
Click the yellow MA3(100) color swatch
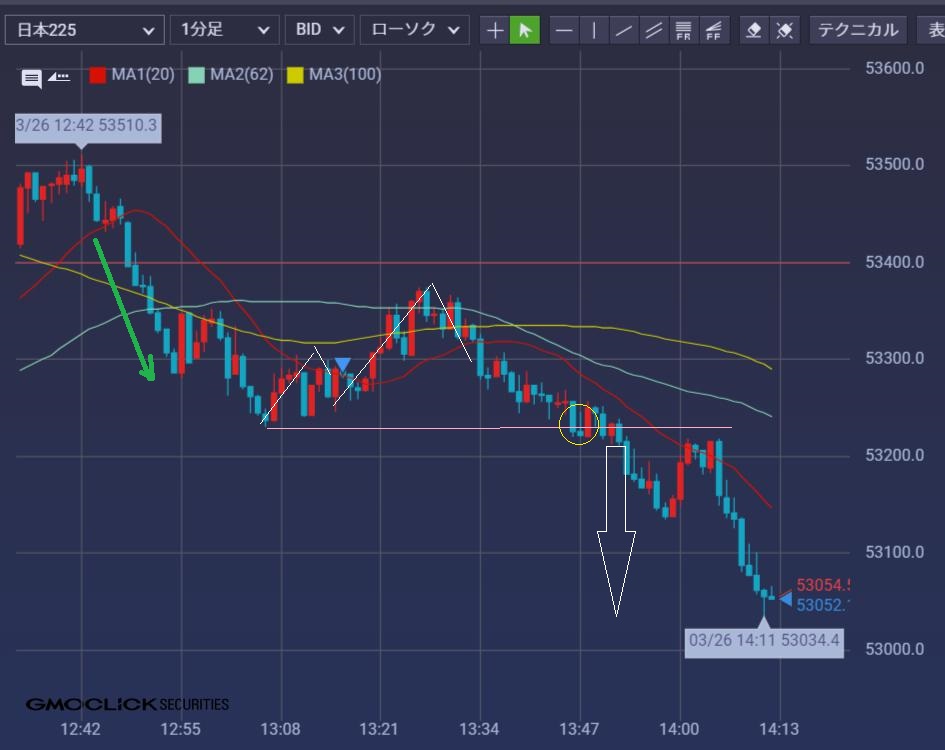coord(295,74)
